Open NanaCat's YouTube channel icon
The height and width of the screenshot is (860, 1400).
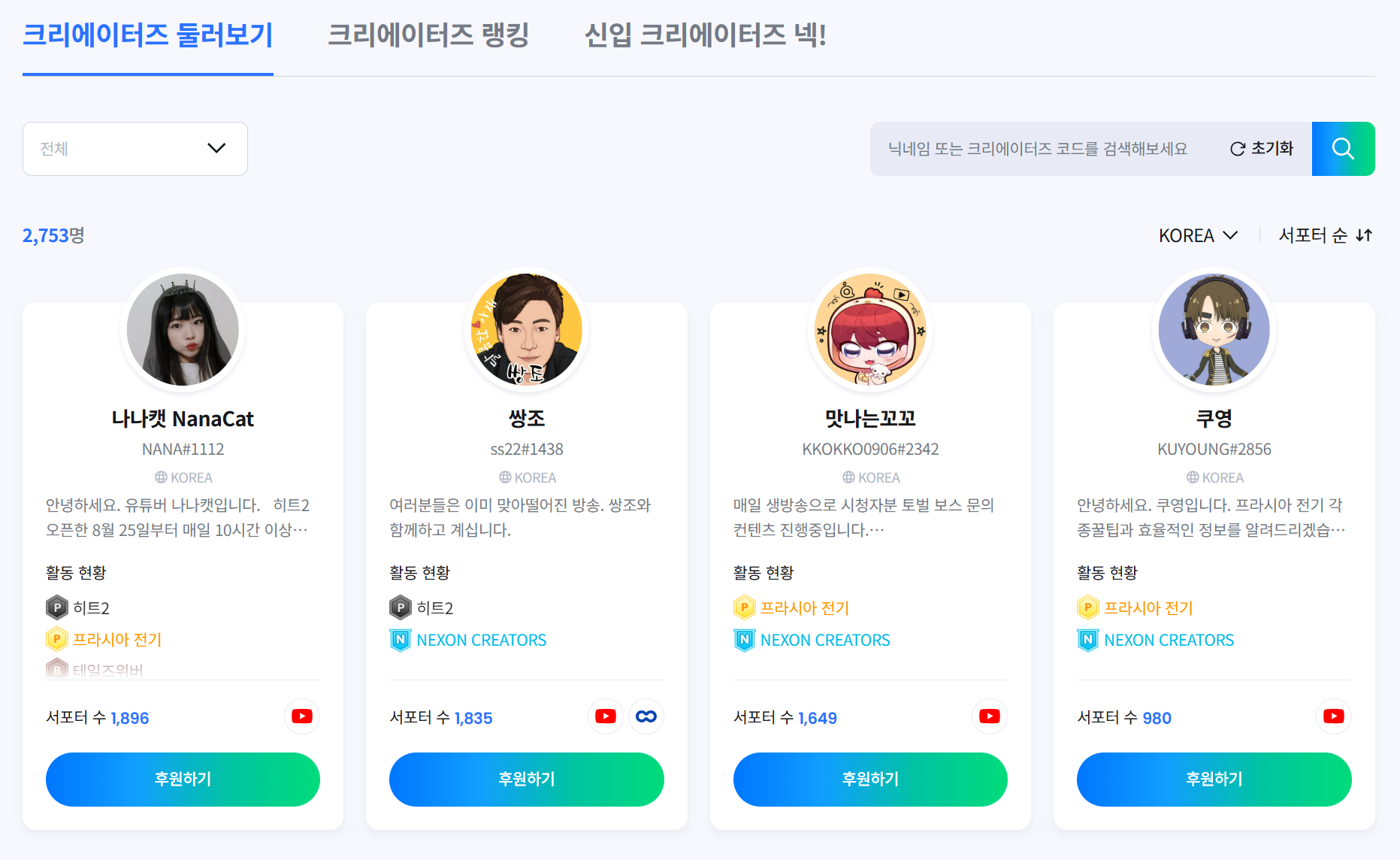click(x=302, y=716)
